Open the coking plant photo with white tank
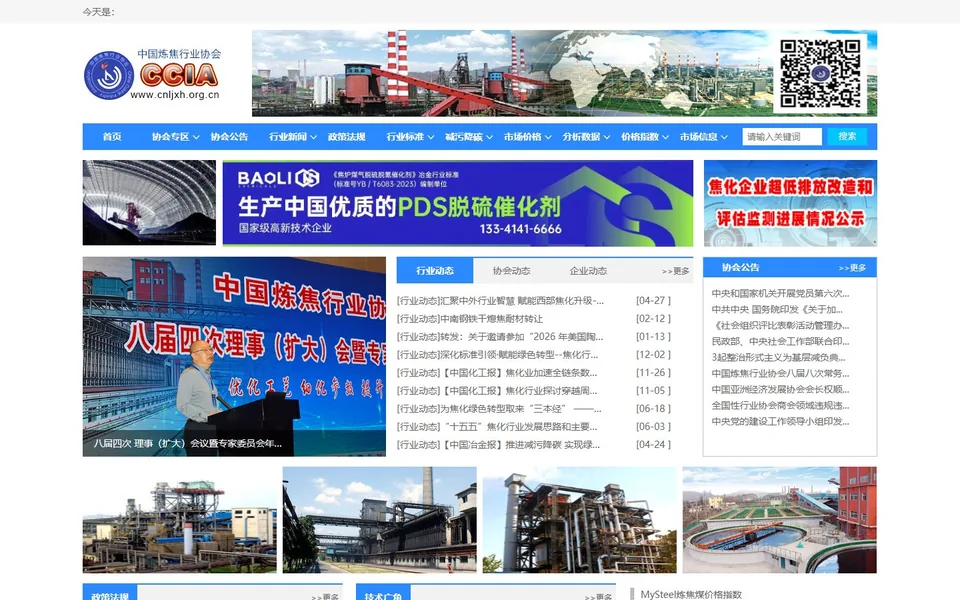 [179, 520]
